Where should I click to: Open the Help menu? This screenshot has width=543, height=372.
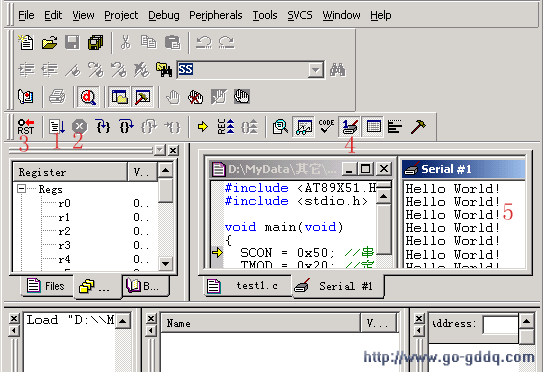click(x=381, y=15)
